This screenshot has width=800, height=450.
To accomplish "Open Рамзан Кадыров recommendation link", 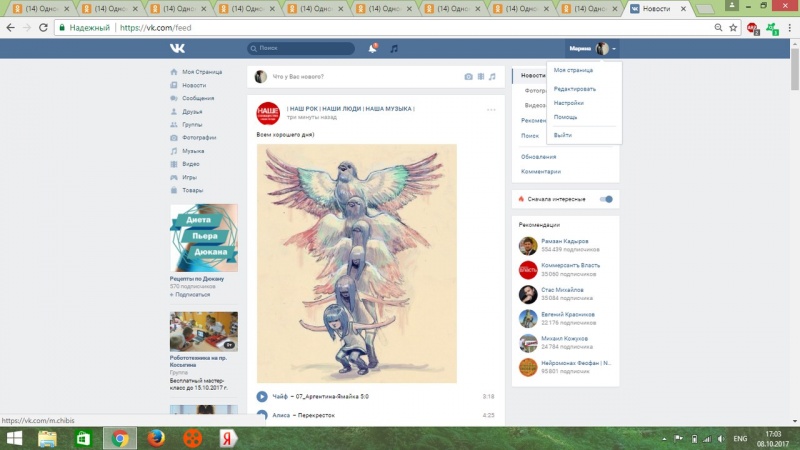I will pos(565,241).
